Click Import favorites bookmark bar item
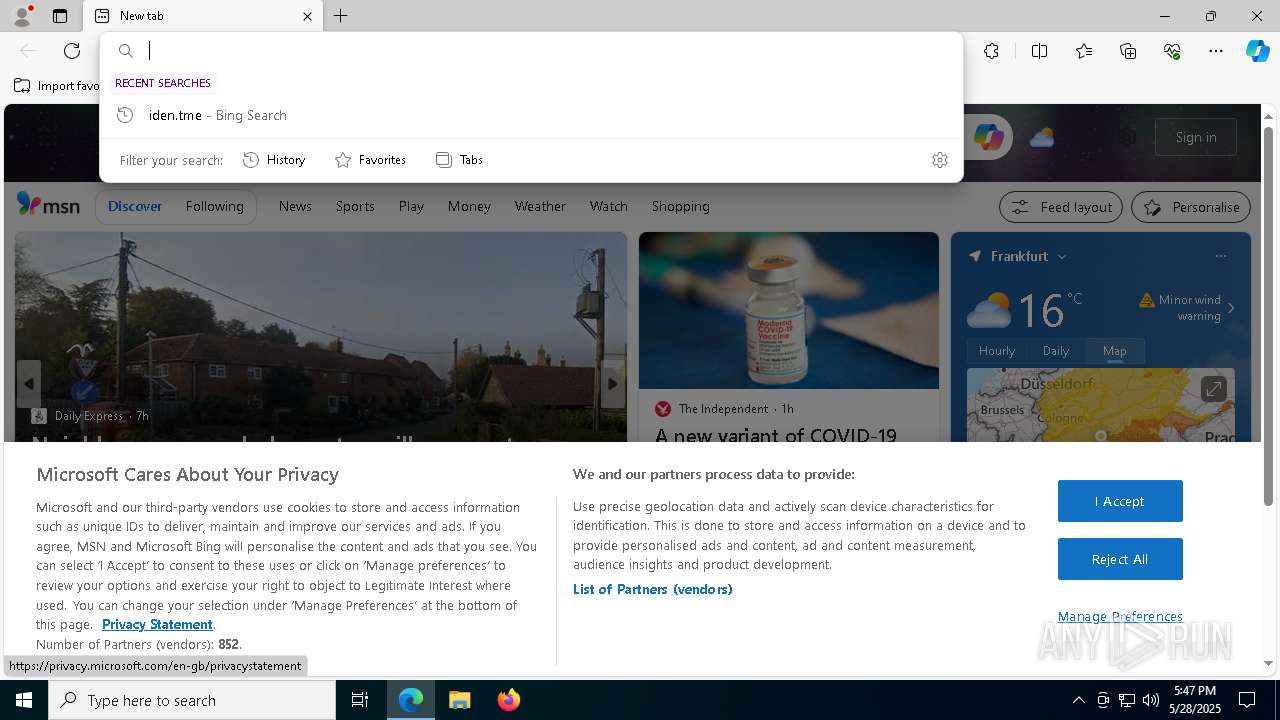The height and width of the screenshot is (720, 1280). pyautogui.click(x=57, y=86)
